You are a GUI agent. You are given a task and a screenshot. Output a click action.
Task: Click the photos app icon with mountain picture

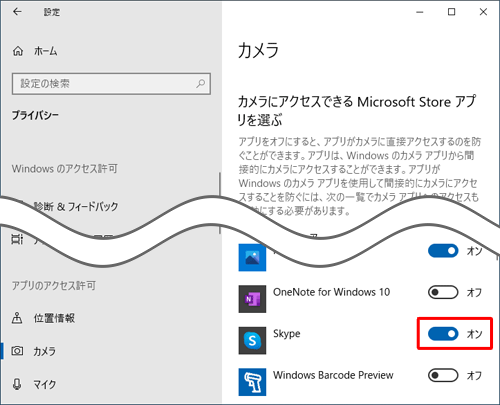tap(252, 257)
